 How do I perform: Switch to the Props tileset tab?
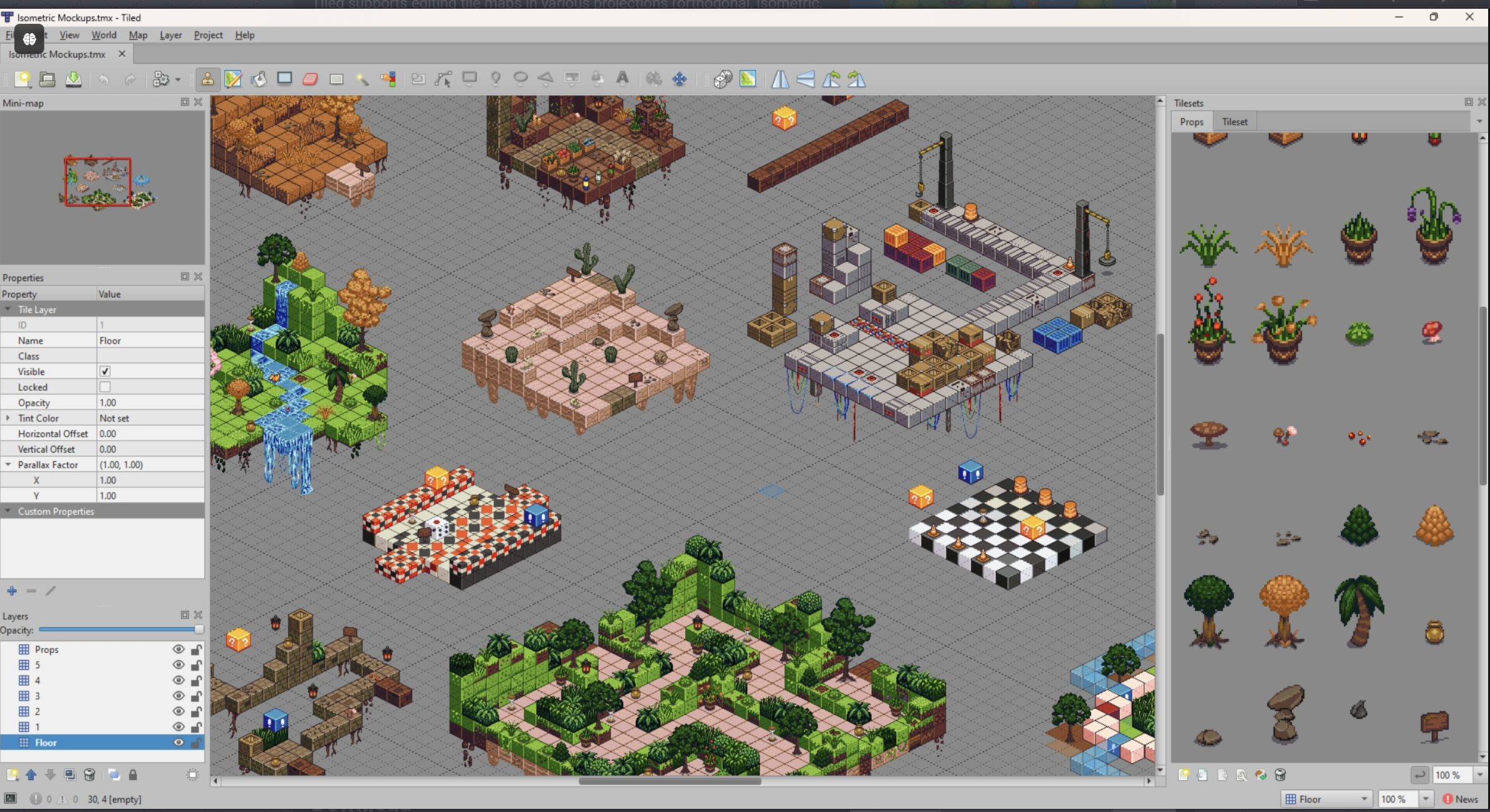click(1192, 121)
